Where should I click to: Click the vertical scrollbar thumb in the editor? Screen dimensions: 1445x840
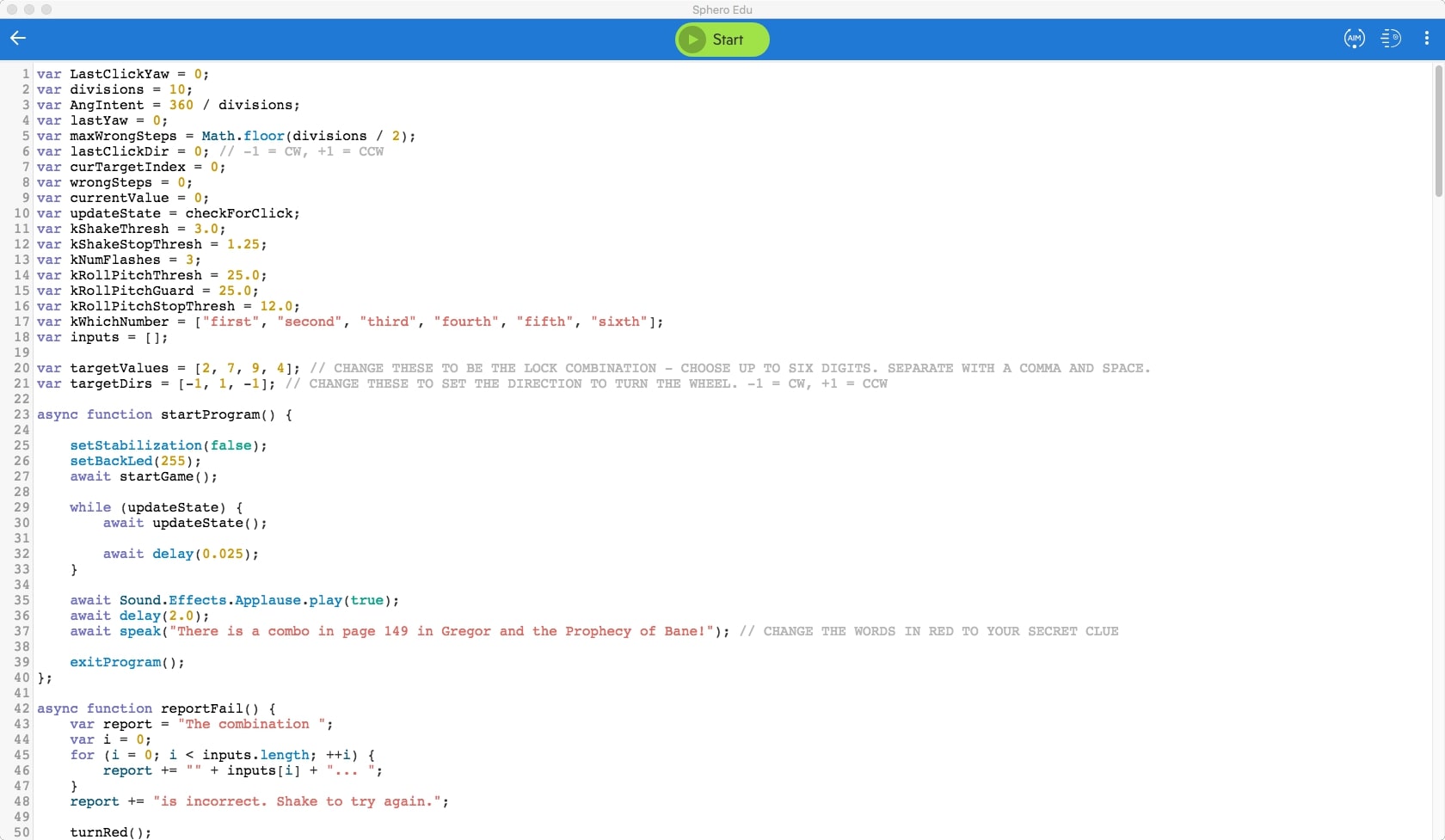click(x=1438, y=129)
